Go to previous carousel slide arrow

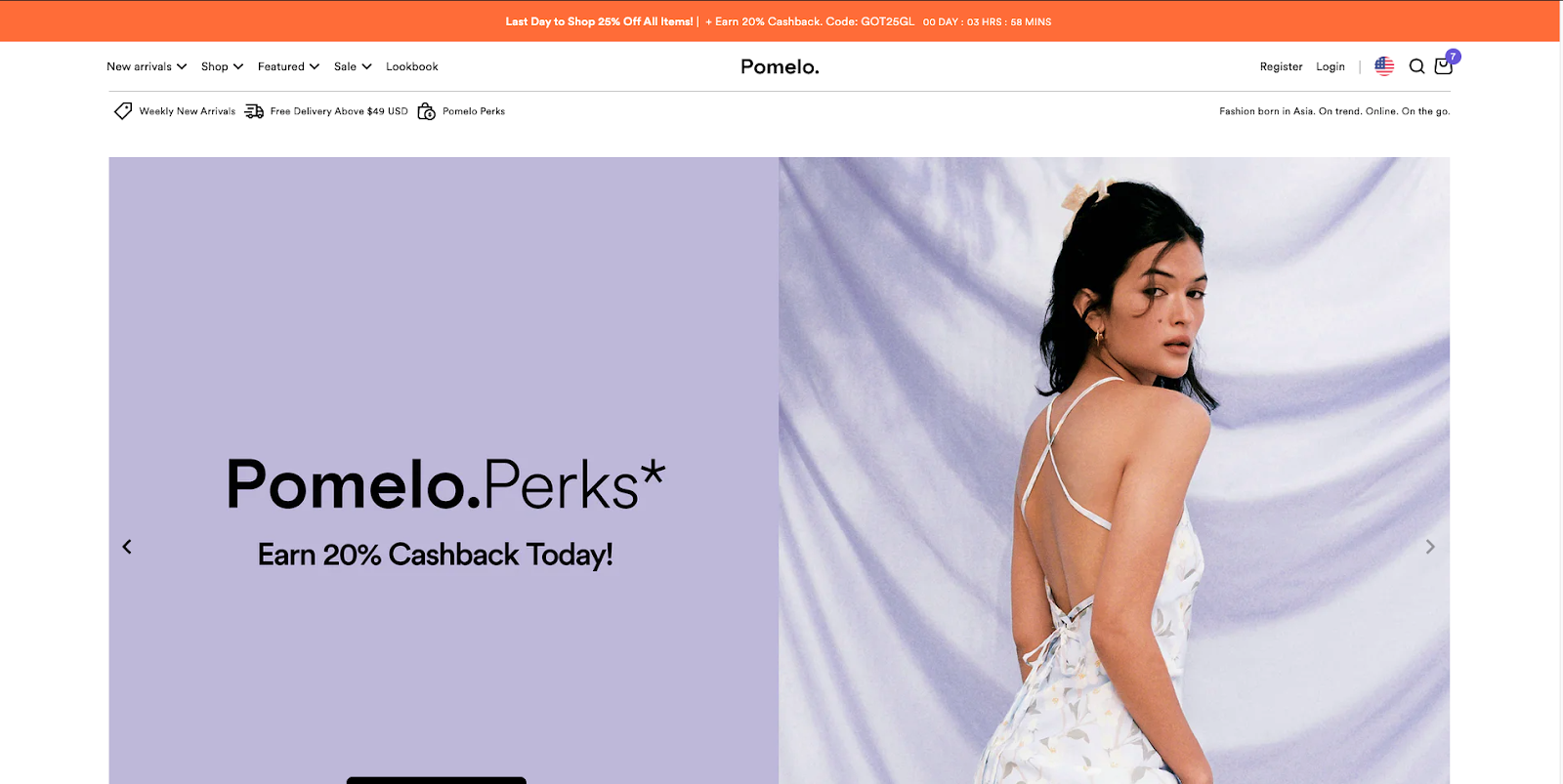pos(127,547)
